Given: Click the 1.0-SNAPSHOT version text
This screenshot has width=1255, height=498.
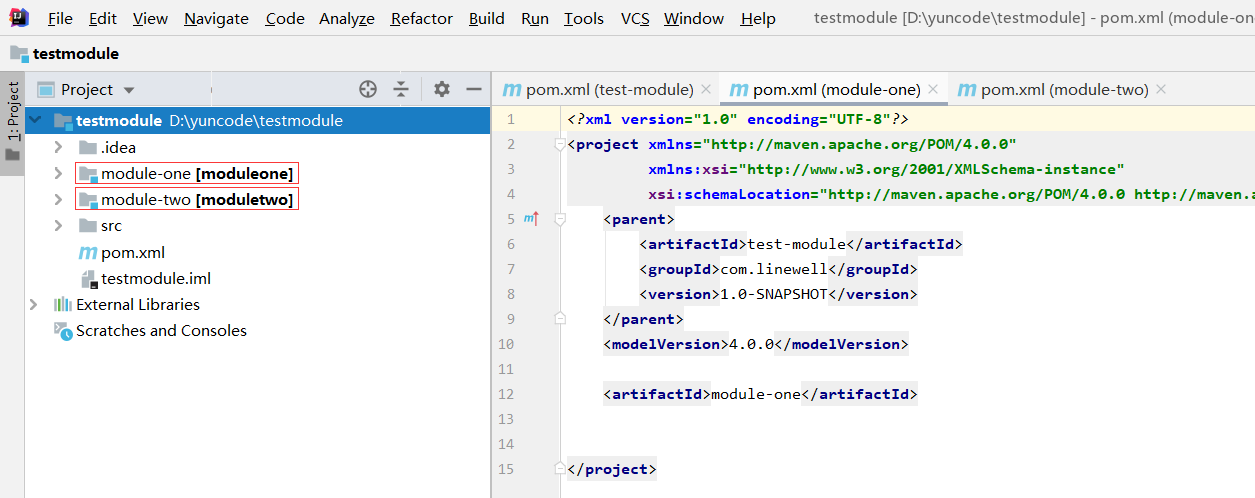Looking at the screenshot, I should [775, 294].
